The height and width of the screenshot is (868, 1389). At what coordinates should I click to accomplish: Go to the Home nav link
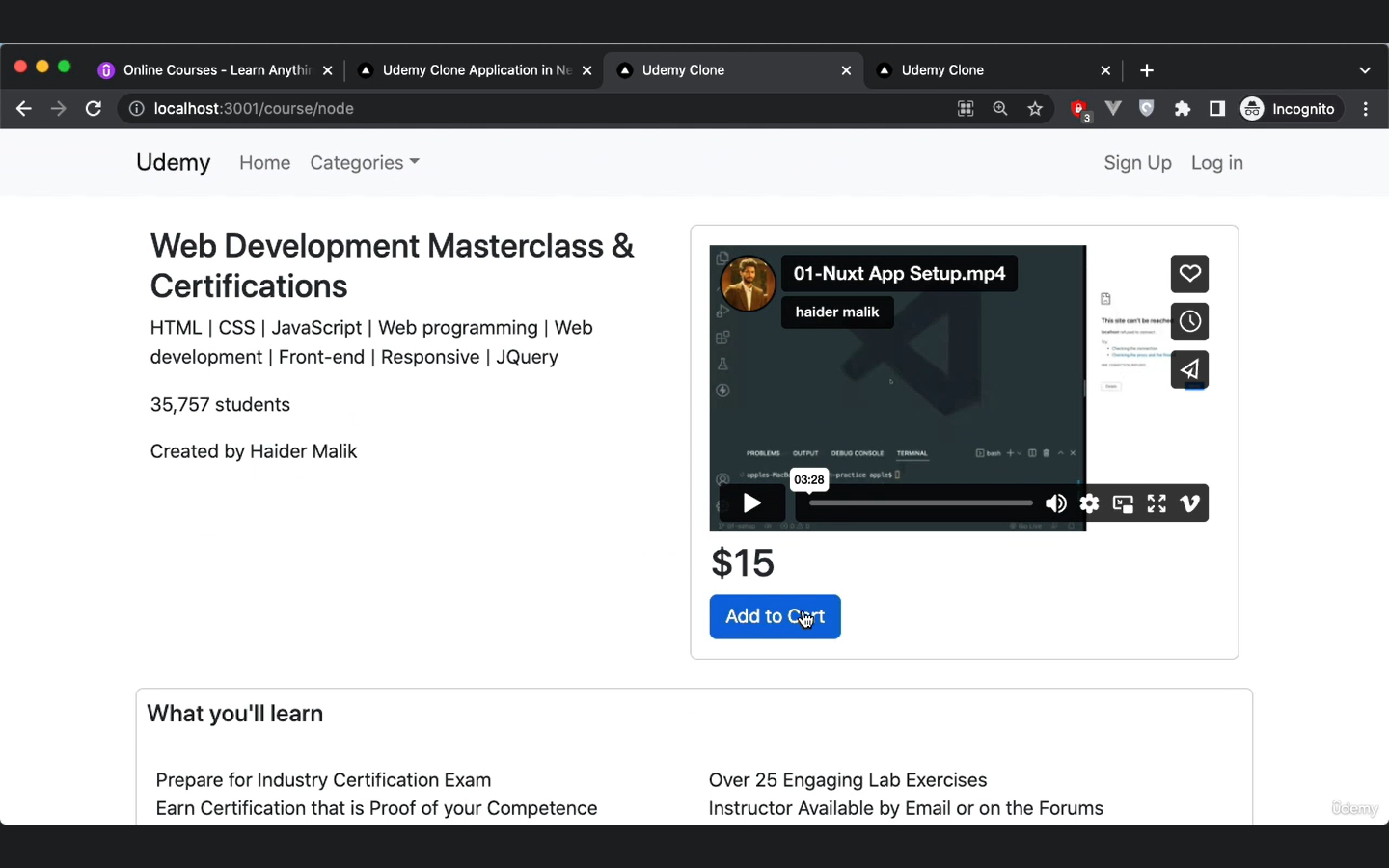[264, 163]
